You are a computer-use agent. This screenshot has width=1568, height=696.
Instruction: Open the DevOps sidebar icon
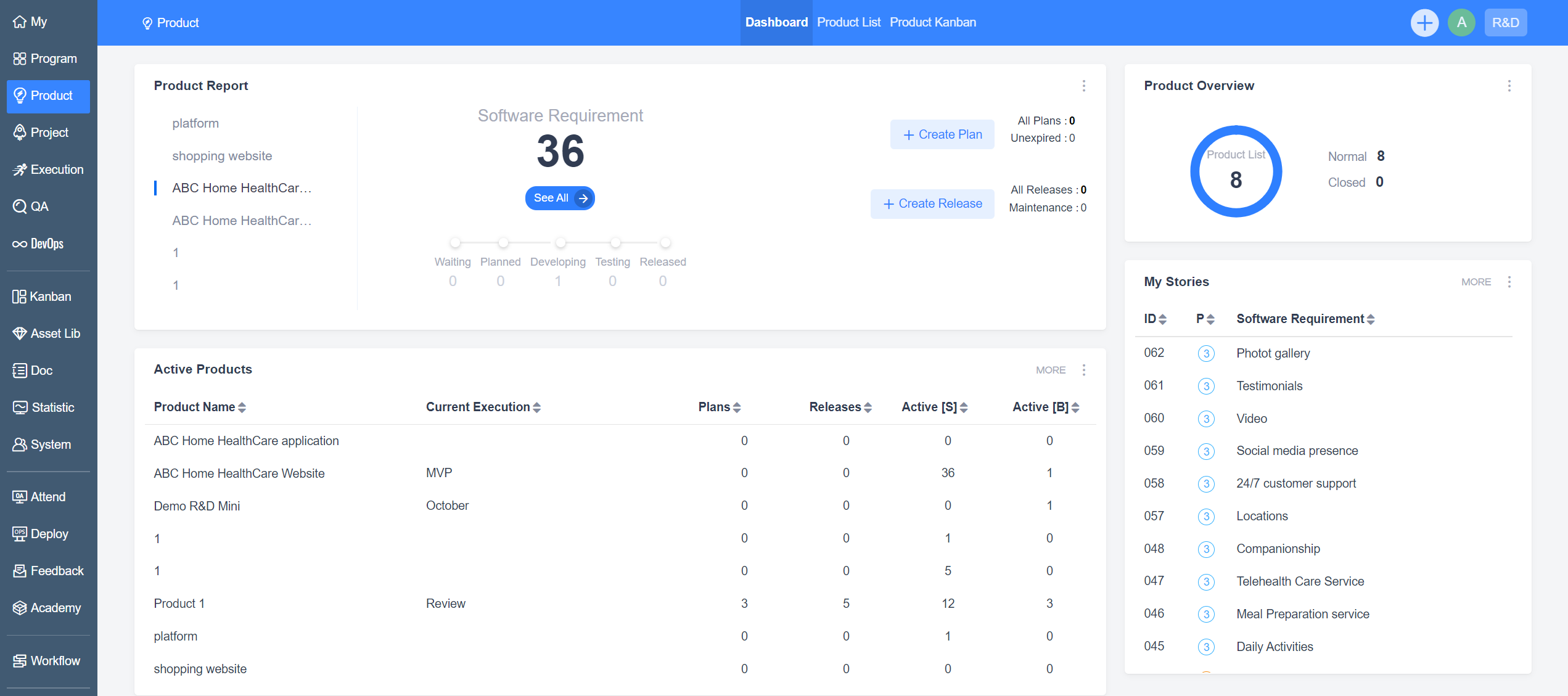[x=19, y=244]
